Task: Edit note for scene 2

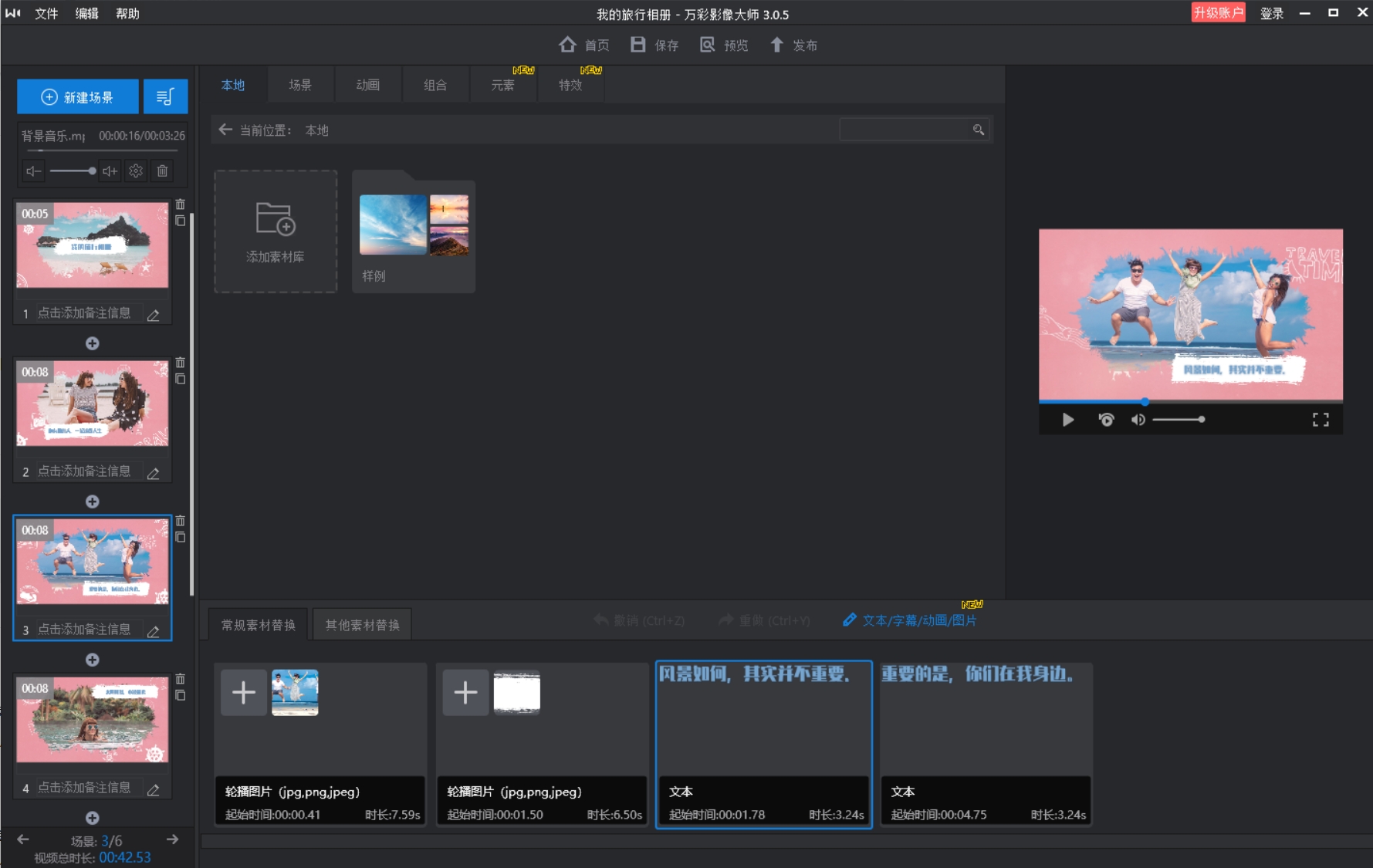Action: (x=154, y=473)
